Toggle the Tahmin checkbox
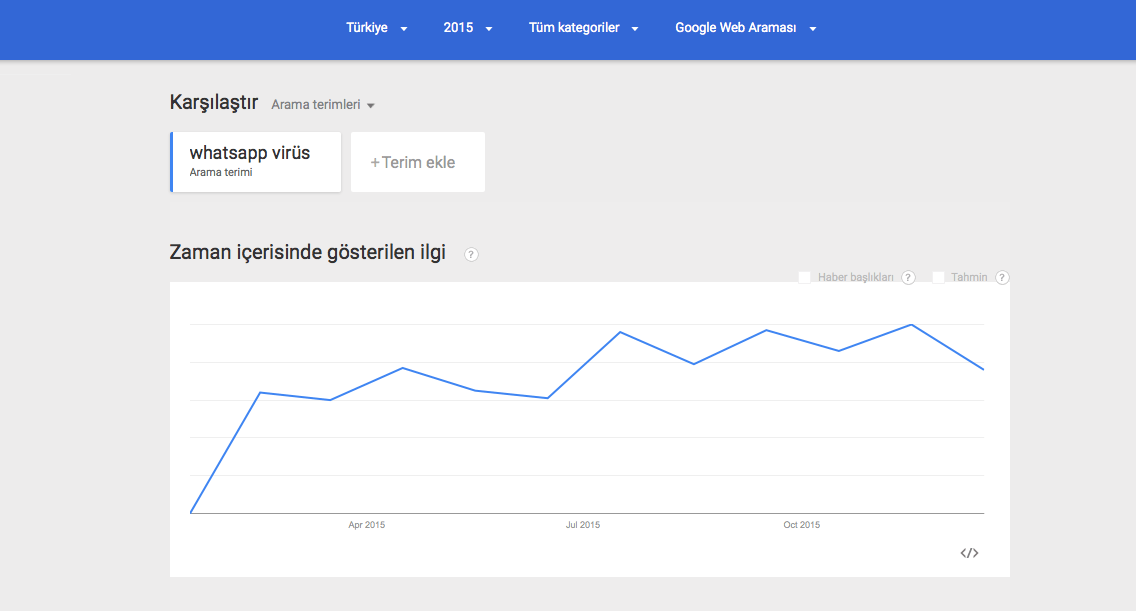Viewport: 1136px width, 611px height. tap(938, 277)
